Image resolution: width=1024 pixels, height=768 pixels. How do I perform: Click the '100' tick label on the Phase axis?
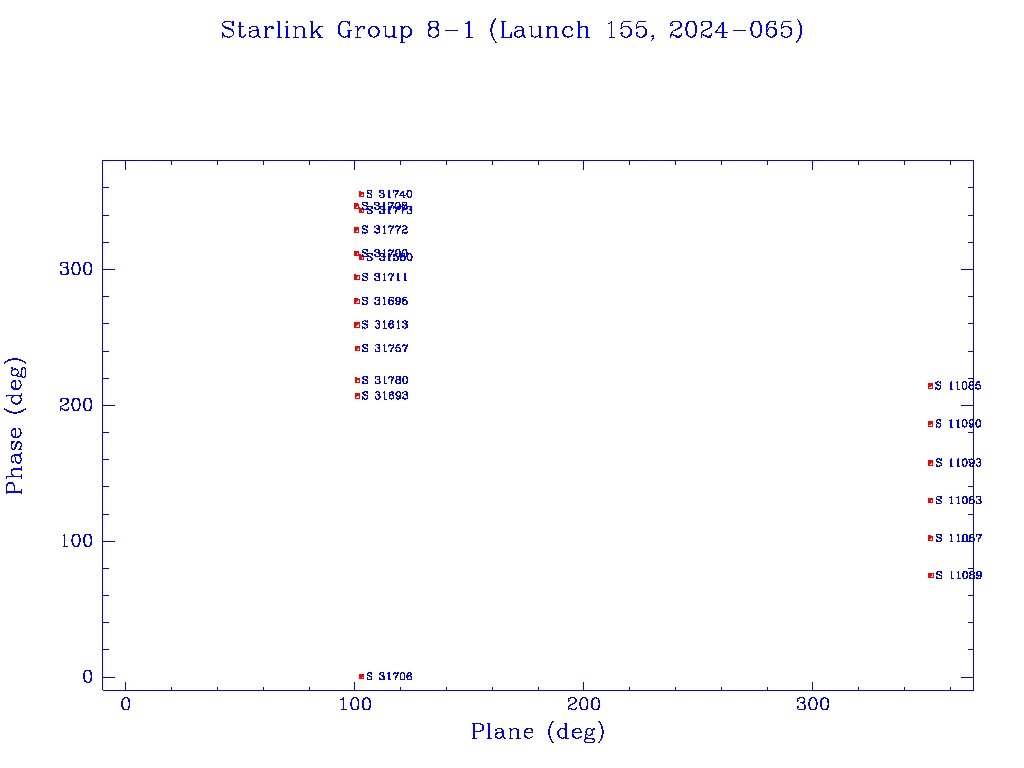tap(76, 541)
